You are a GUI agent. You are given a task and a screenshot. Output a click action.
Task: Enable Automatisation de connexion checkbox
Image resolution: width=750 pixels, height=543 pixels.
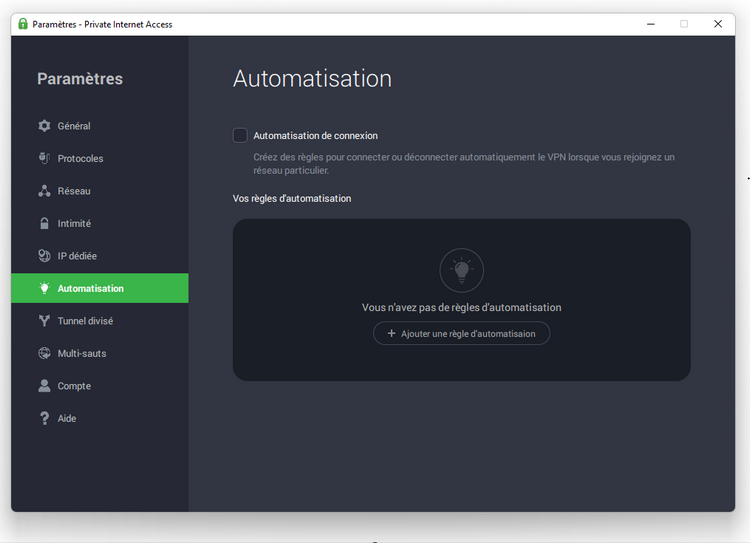click(x=240, y=135)
